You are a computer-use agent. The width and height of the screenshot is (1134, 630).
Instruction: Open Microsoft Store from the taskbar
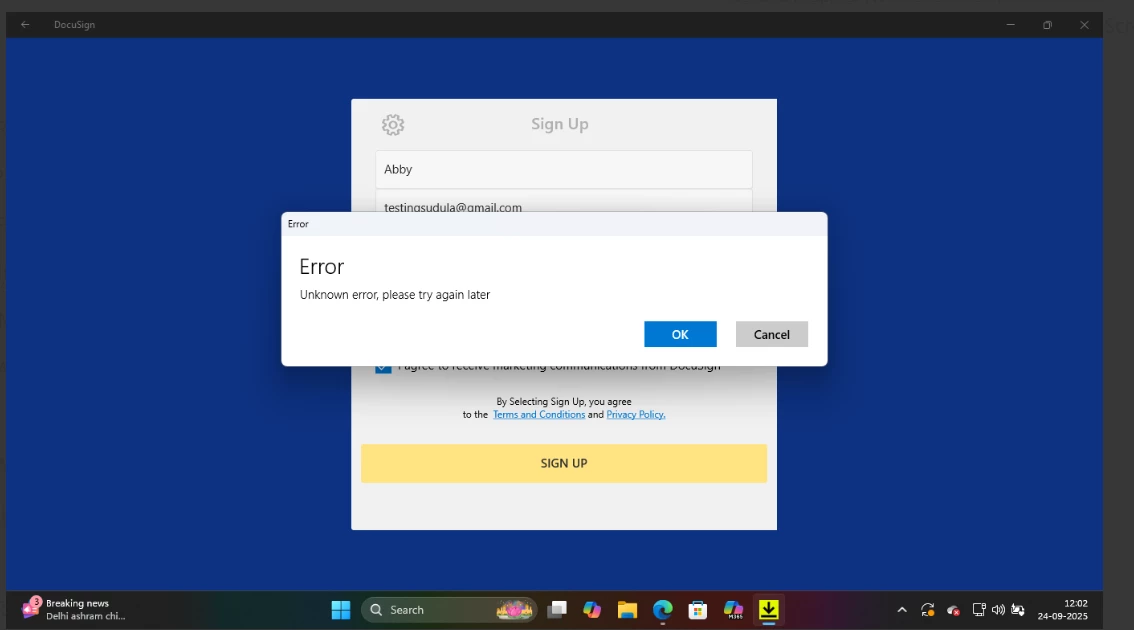(697, 610)
